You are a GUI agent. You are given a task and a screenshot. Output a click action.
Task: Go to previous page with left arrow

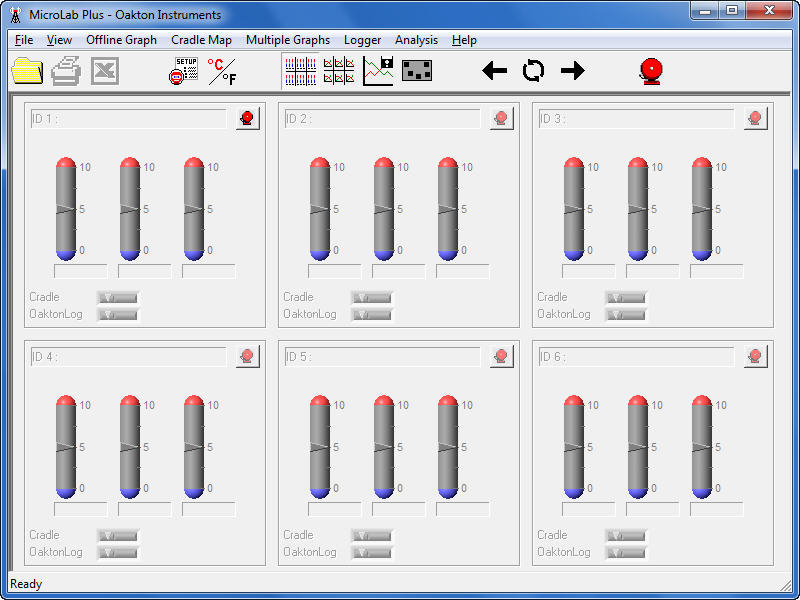[x=494, y=70]
